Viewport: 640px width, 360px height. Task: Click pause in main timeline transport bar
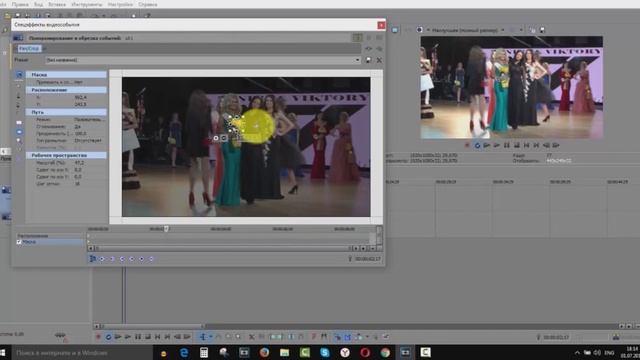tap(138, 337)
